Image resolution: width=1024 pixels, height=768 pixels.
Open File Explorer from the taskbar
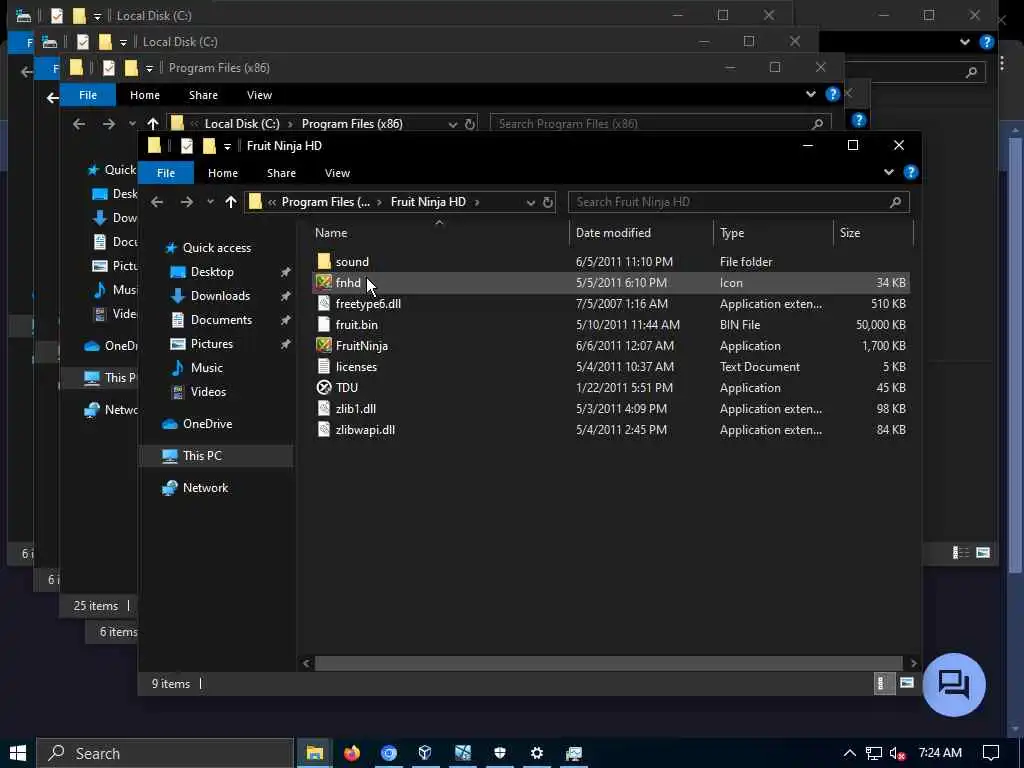point(315,753)
